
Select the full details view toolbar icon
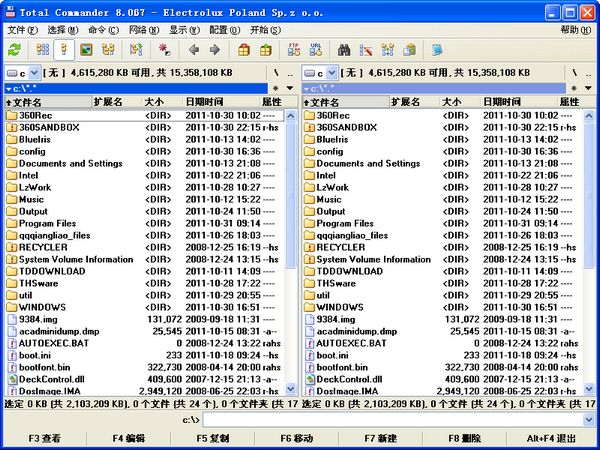pyautogui.click(x=64, y=50)
